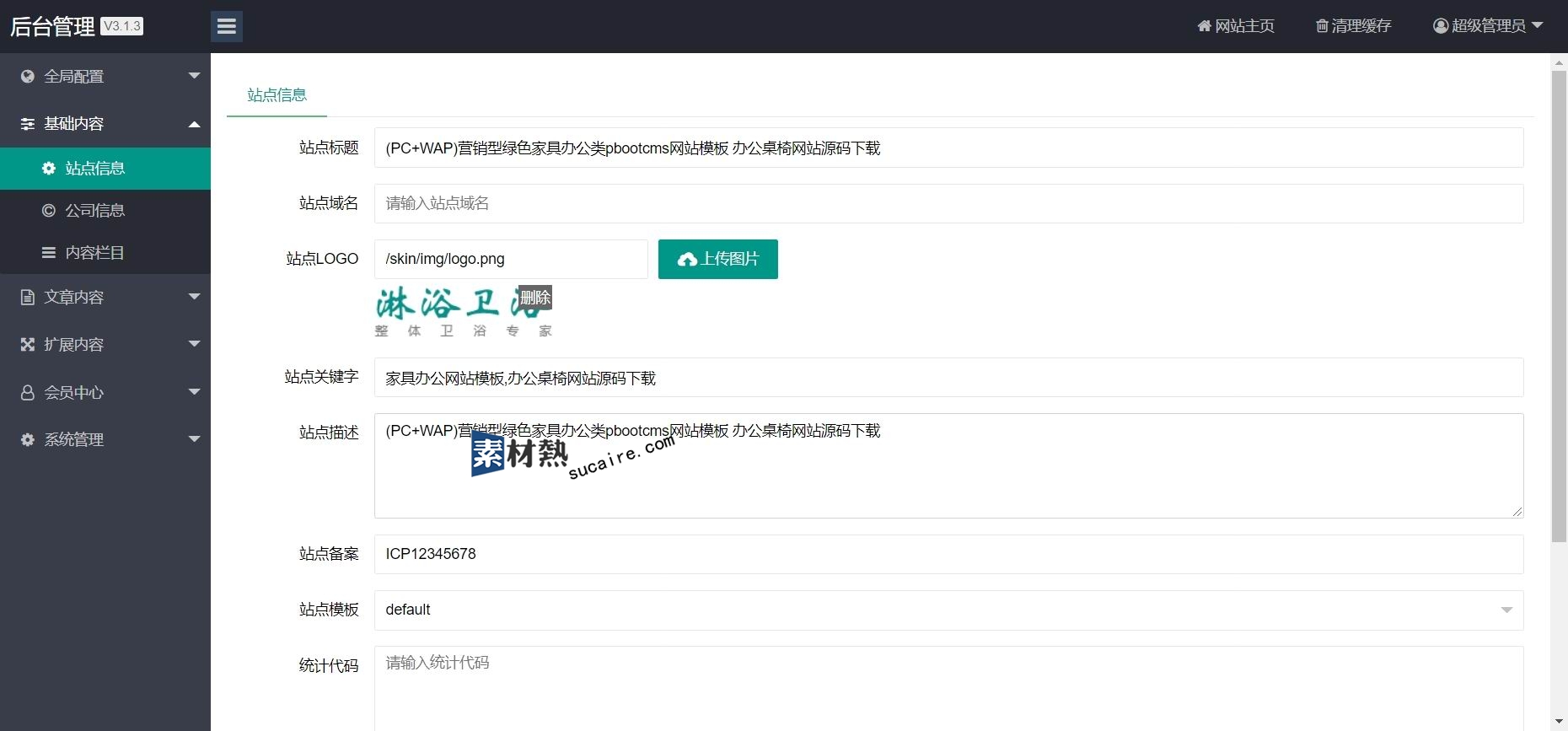Focus the 站点备案 input field
Viewport: 1568px width, 731px height.
tap(948, 554)
